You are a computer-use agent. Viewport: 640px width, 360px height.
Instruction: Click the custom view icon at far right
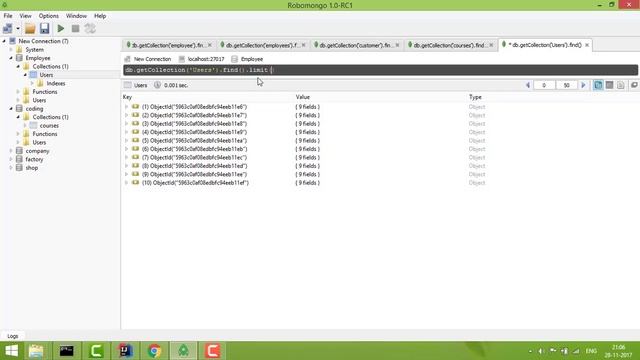tap(634, 85)
